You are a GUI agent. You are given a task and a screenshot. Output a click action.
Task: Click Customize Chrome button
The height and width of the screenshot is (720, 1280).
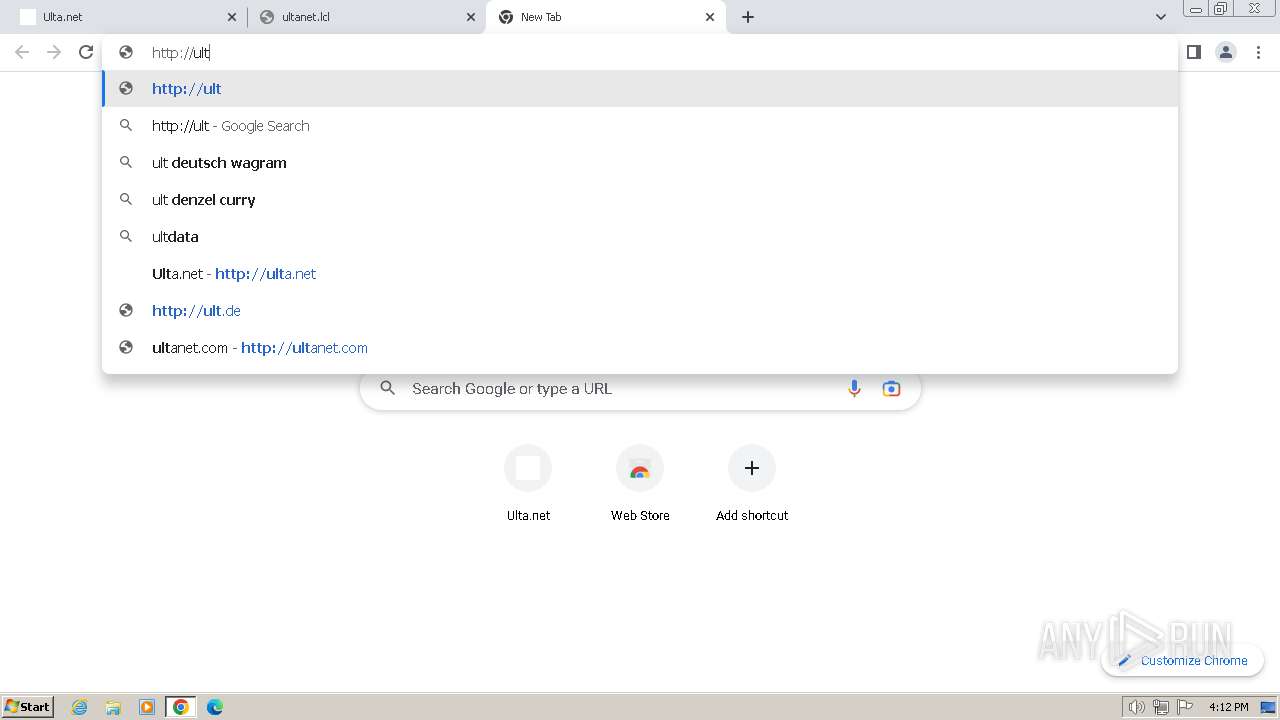pos(1182,660)
